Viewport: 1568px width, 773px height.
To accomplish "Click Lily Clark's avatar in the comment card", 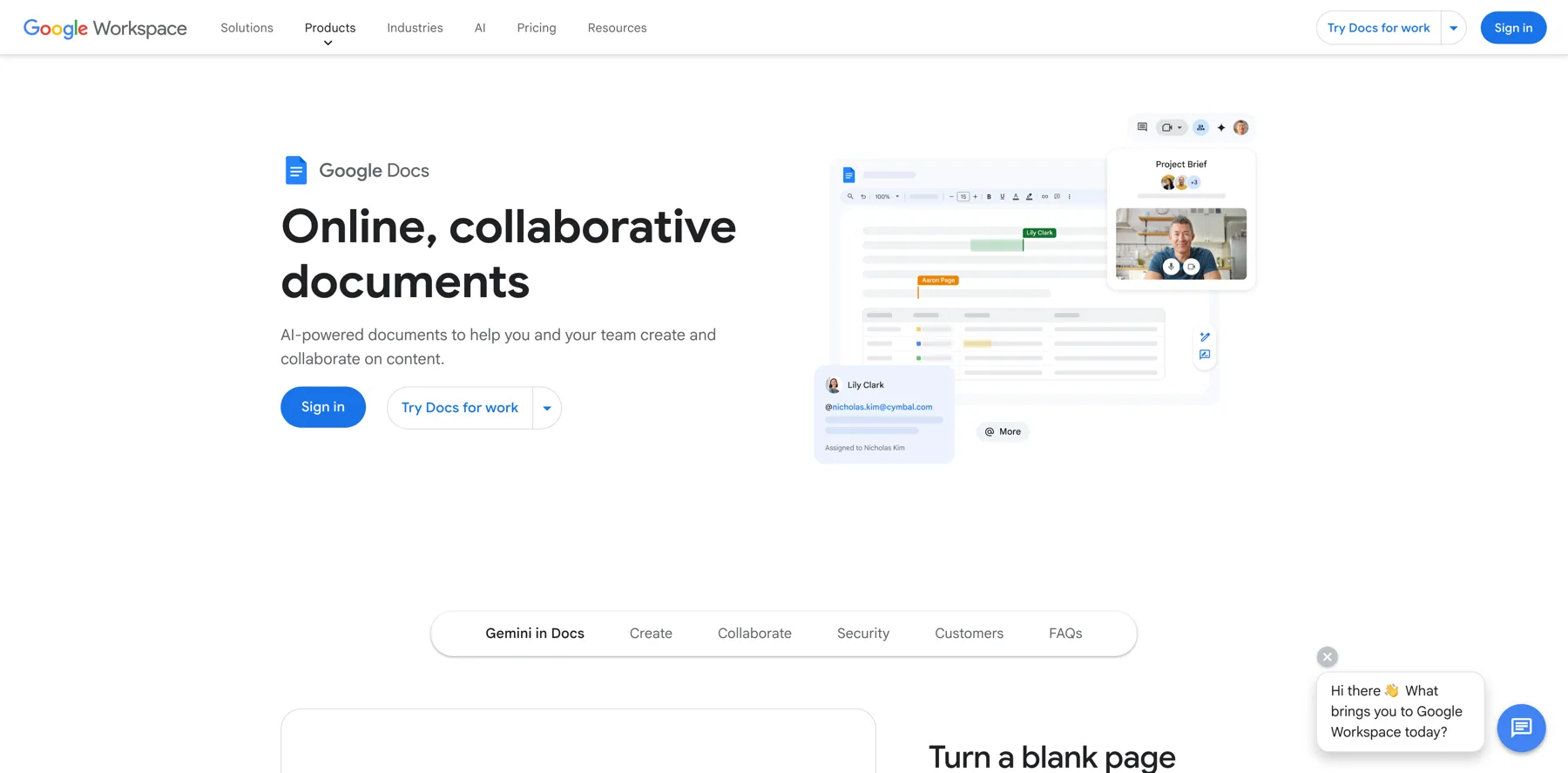I will (x=833, y=385).
